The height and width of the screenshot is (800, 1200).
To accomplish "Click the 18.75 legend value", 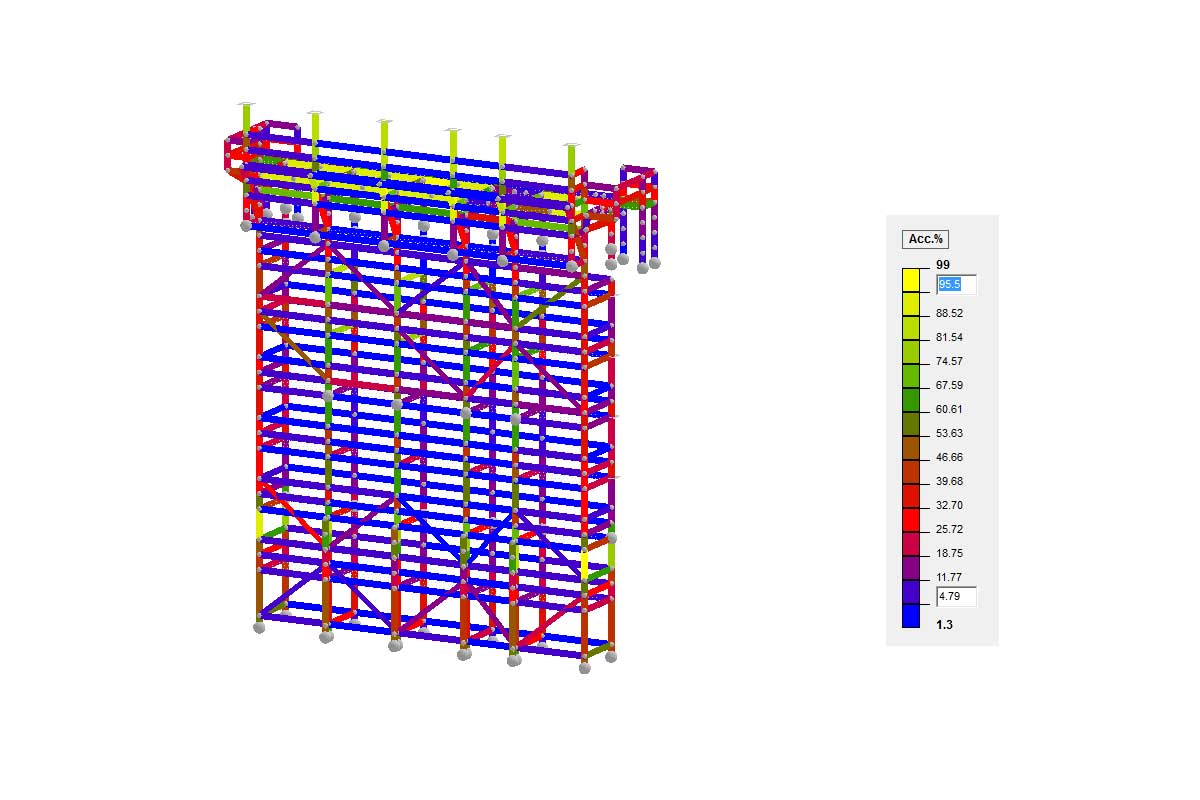I will click(x=949, y=553).
